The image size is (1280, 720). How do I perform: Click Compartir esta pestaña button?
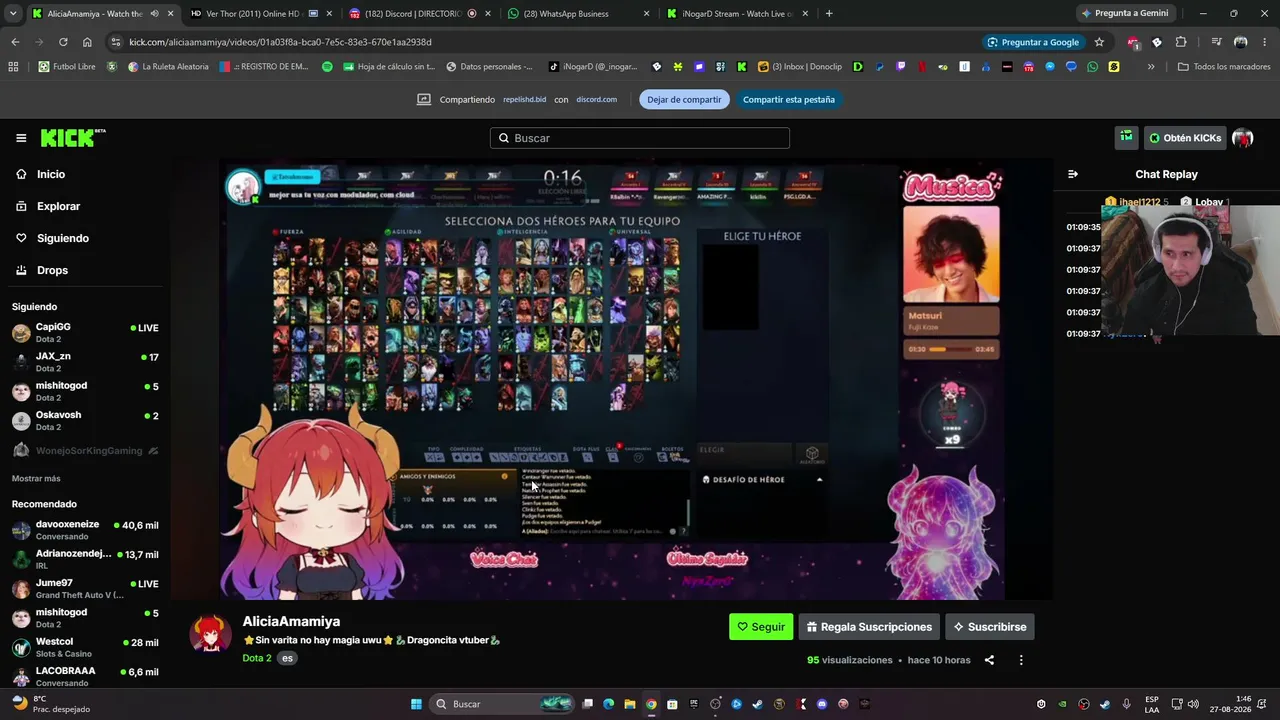tap(789, 100)
